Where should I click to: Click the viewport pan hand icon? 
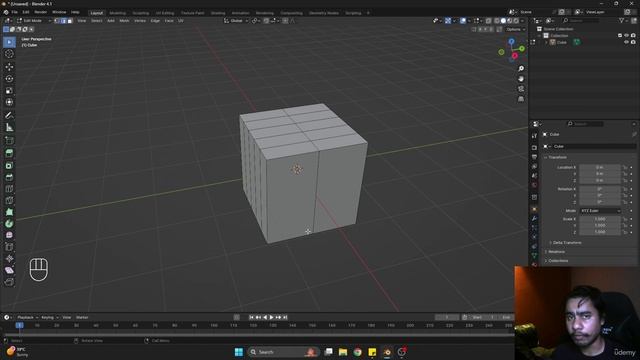(521, 78)
